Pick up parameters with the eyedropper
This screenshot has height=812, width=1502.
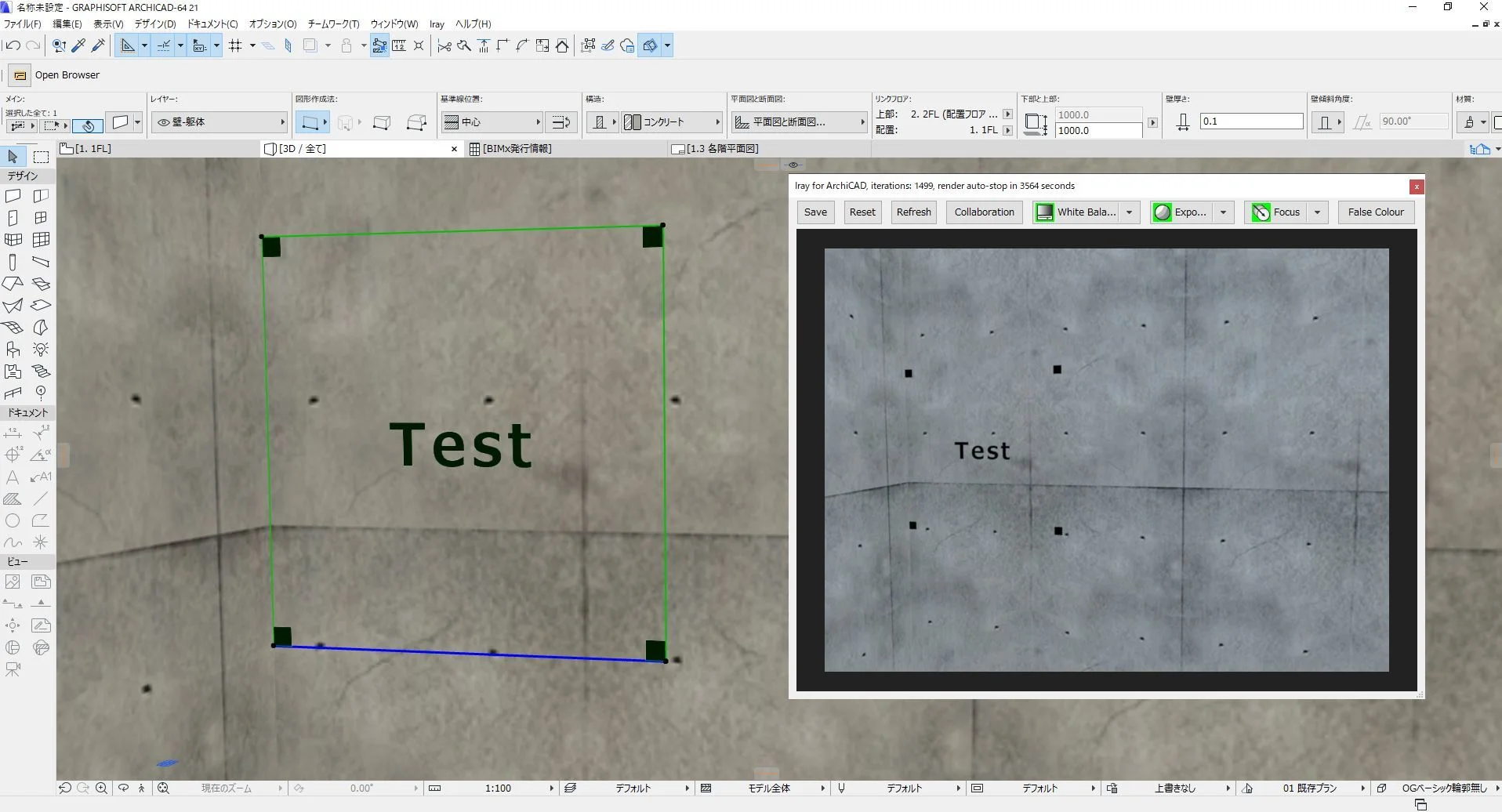coord(78,45)
